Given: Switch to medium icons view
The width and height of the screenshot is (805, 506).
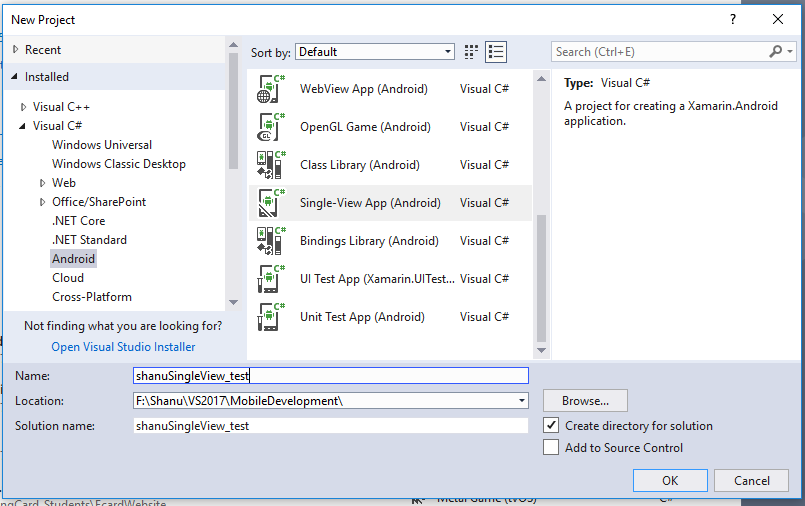Looking at the screenshot, I should (x=471, y=52).
